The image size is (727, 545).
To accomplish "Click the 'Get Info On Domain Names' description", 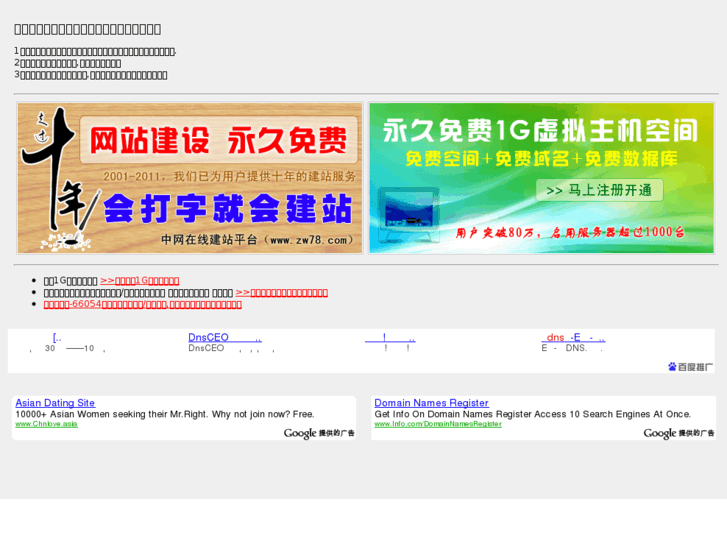I will 532,414.
